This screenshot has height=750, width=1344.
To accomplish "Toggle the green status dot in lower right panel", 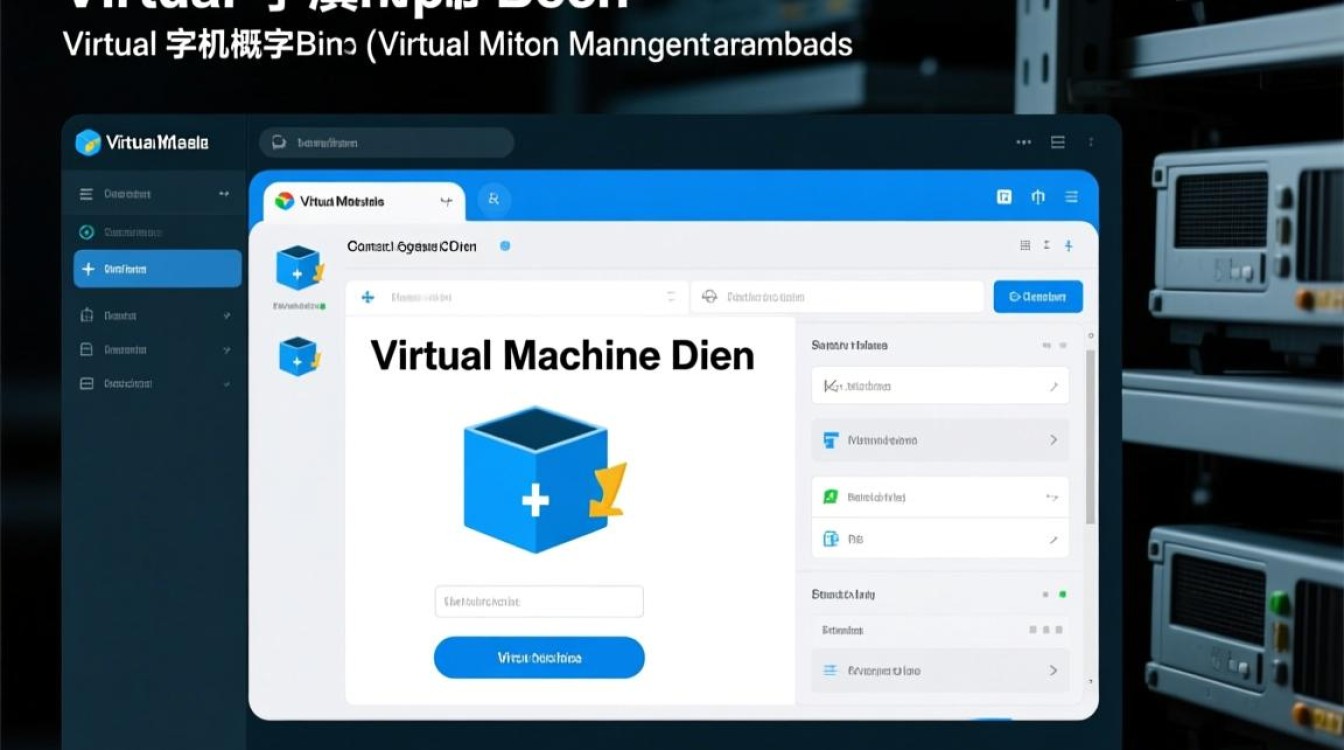I will [1062, 594].
